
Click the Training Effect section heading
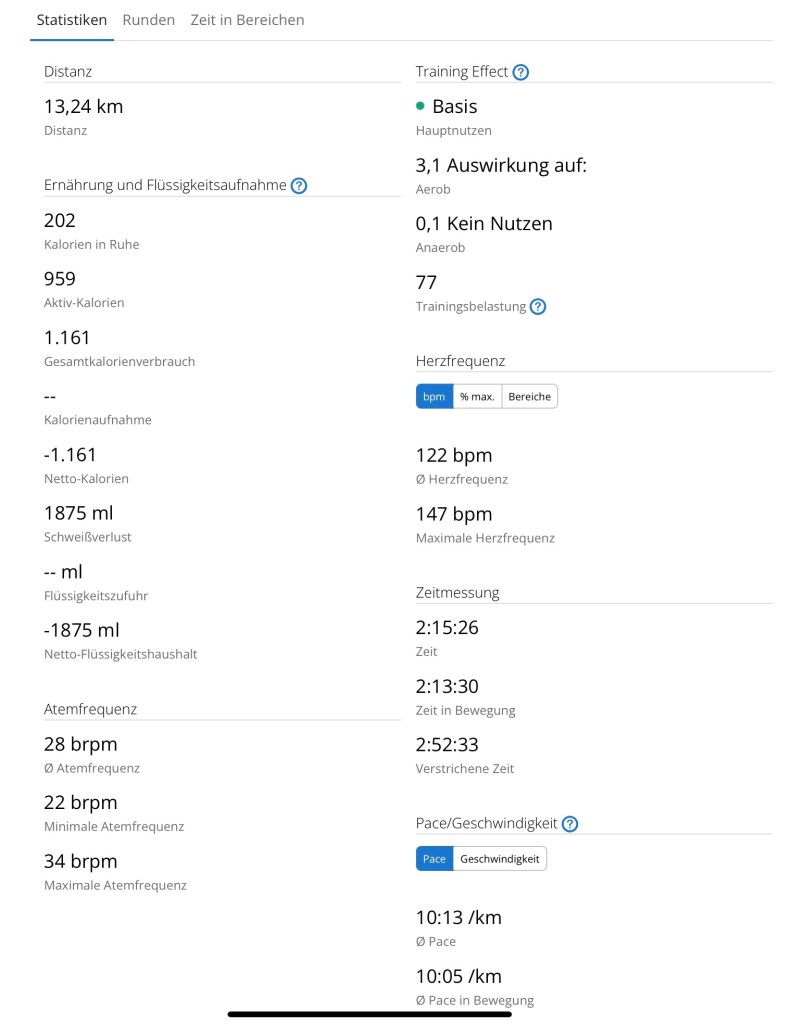[x=462, y=72]
